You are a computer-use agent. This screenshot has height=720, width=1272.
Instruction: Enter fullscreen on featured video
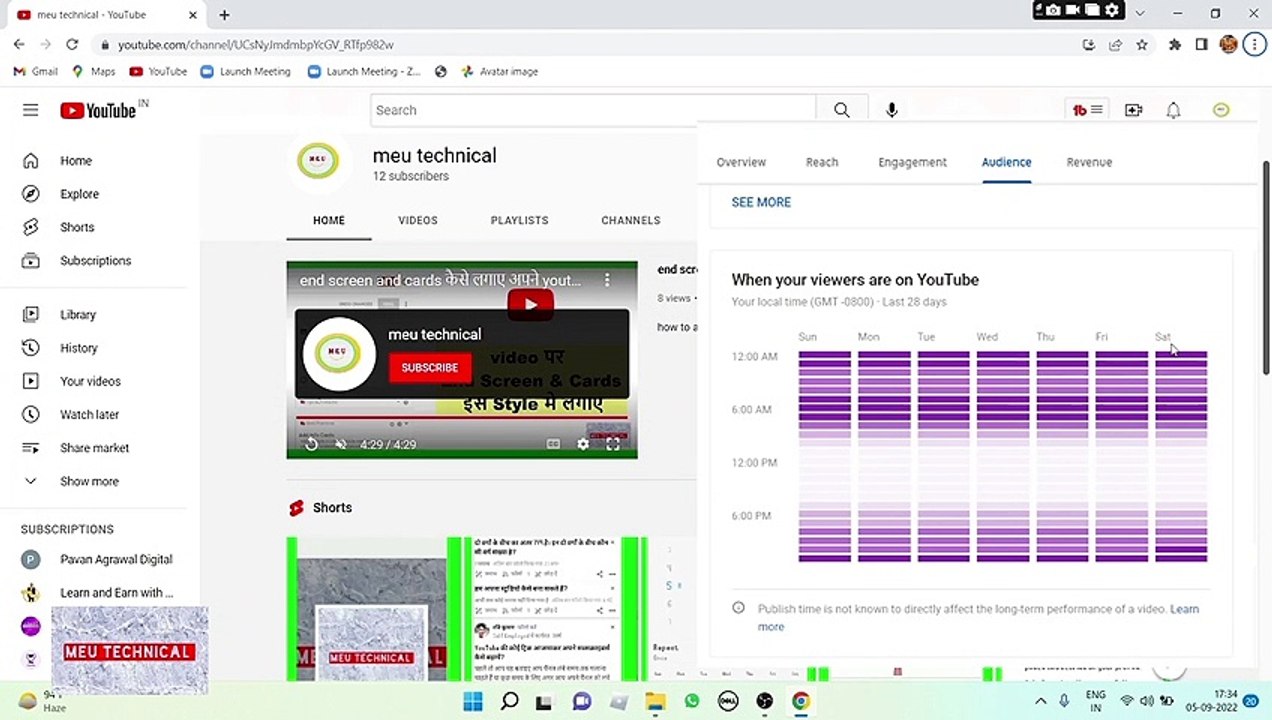click(x=613, y=444)
